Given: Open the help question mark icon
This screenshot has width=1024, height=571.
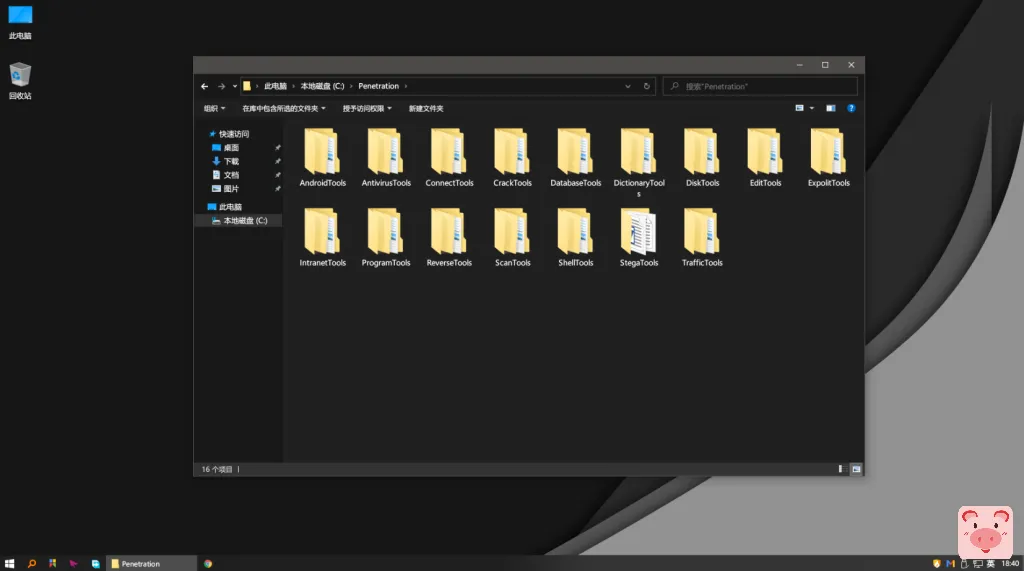Looking at the screenshot, I should tap(851, 108).
